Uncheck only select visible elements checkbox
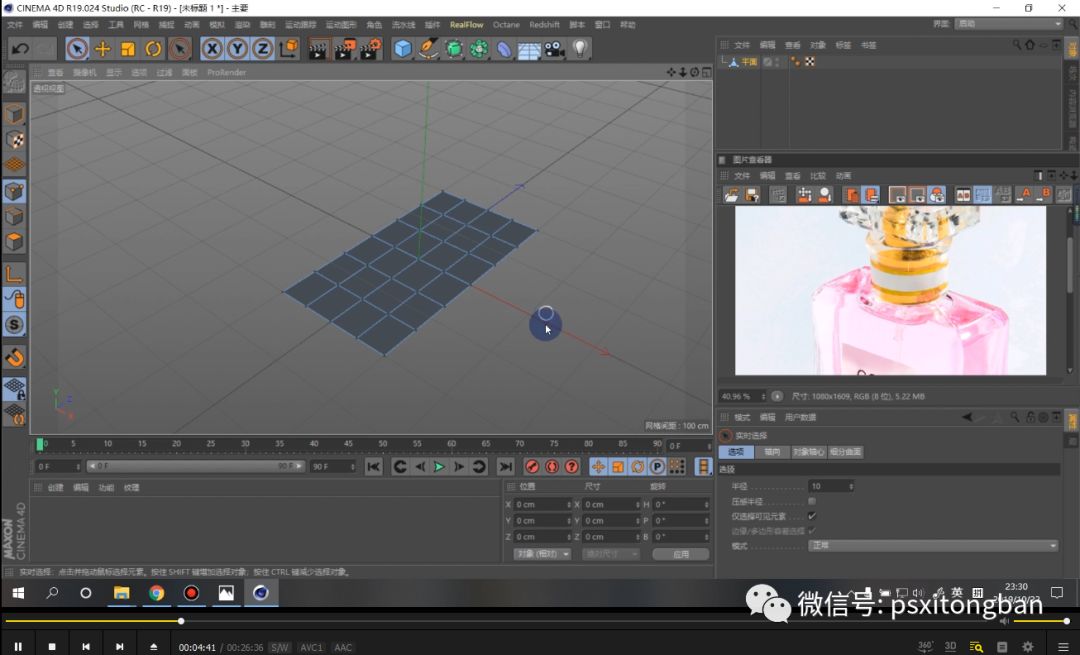 coord(811,516)
